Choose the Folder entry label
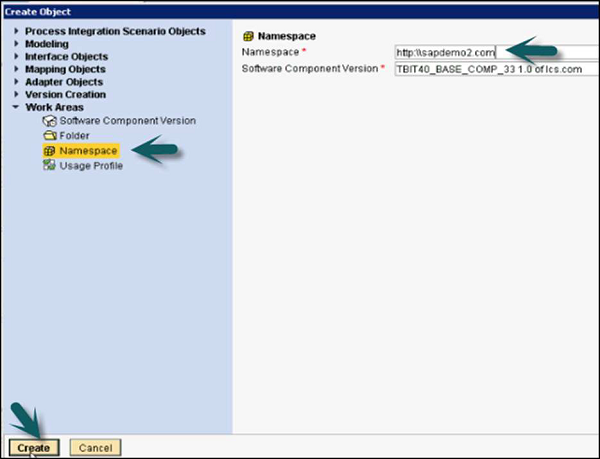Image resolution: width=600 pixels, height=459 pixels. tap(74, 136)
